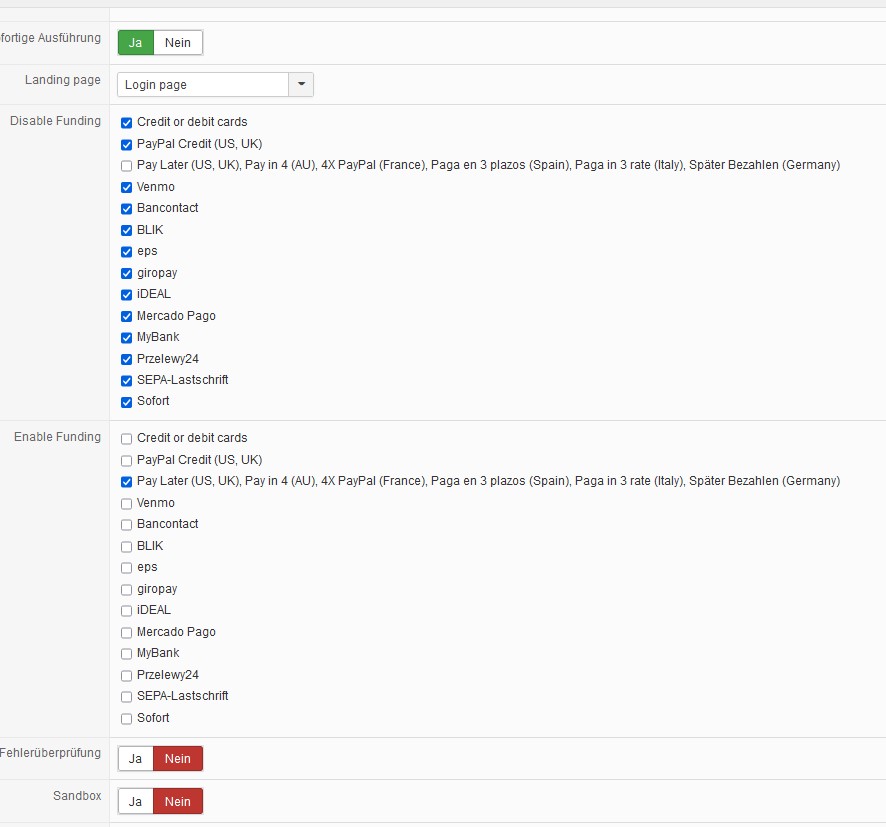Uncheck Przelewy24 under Disable Funding

(127, 359)
